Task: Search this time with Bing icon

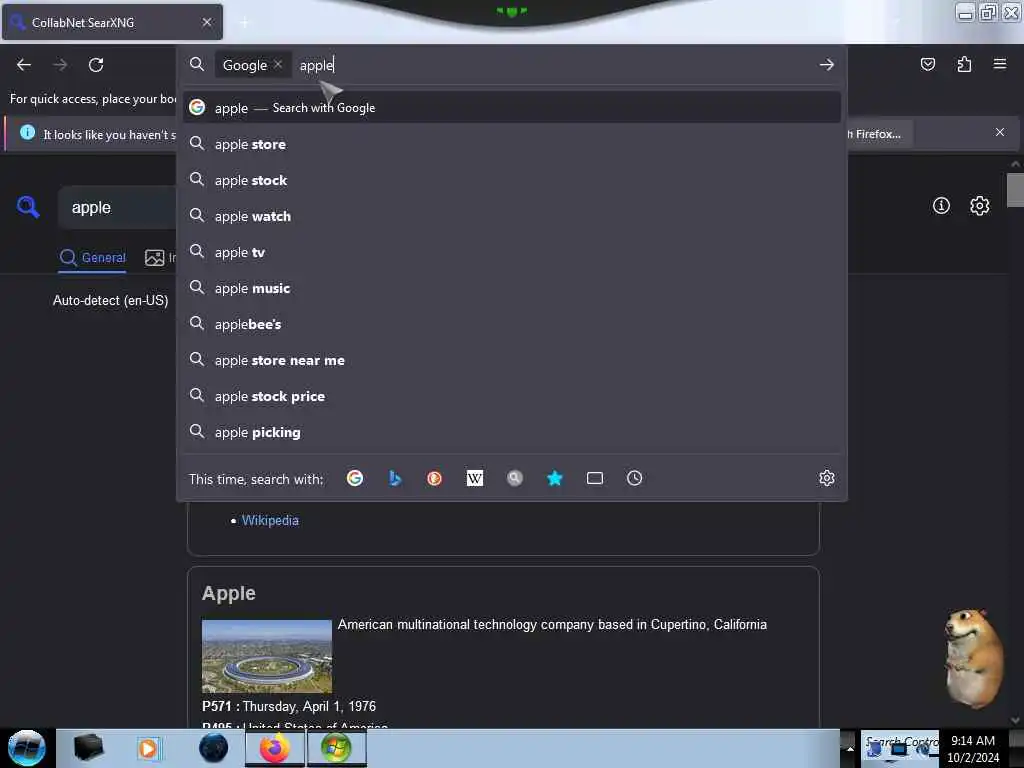Action: (x=394, y=478)
